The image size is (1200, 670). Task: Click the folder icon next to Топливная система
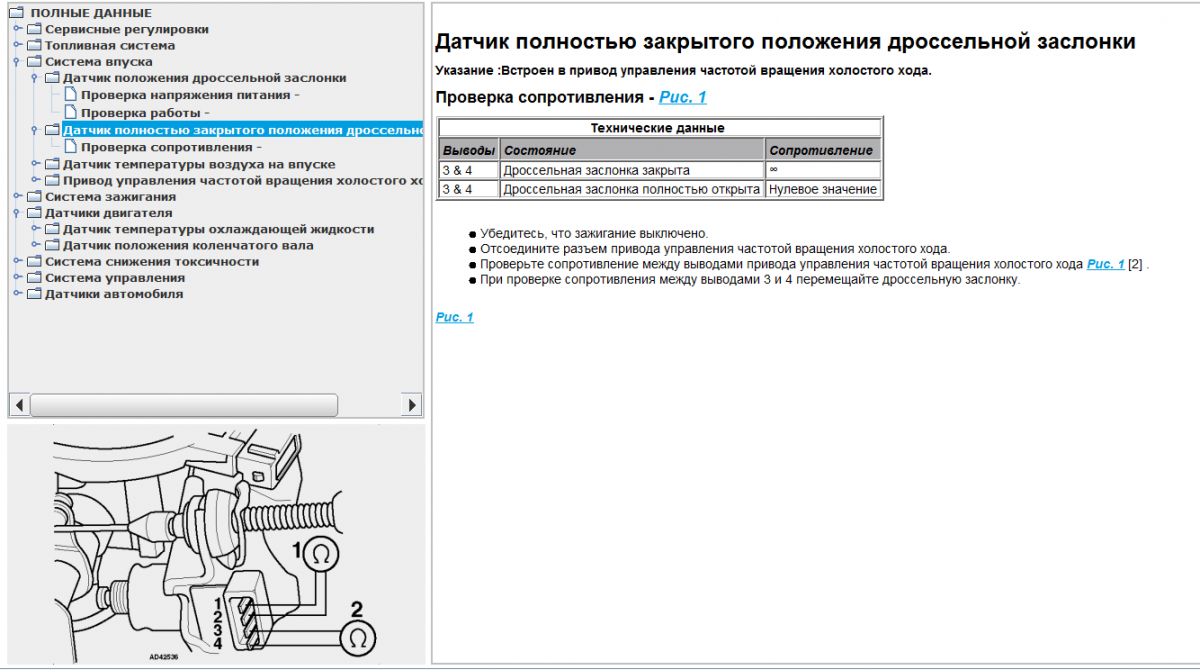34,45
